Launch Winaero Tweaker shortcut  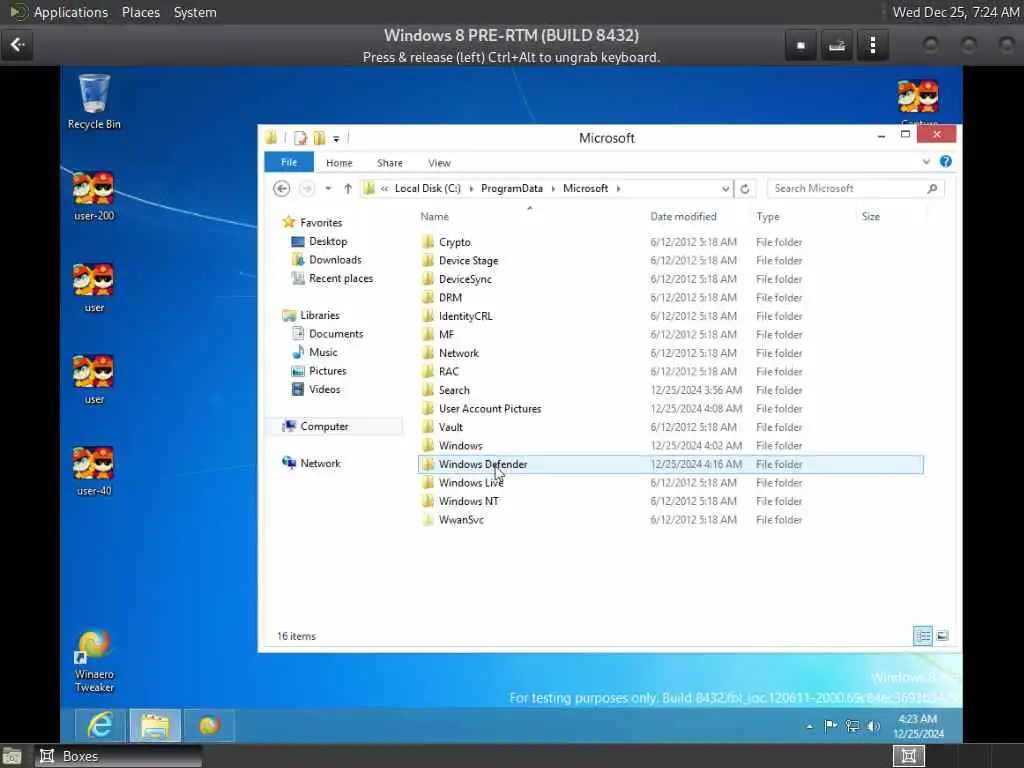(94, 660)
